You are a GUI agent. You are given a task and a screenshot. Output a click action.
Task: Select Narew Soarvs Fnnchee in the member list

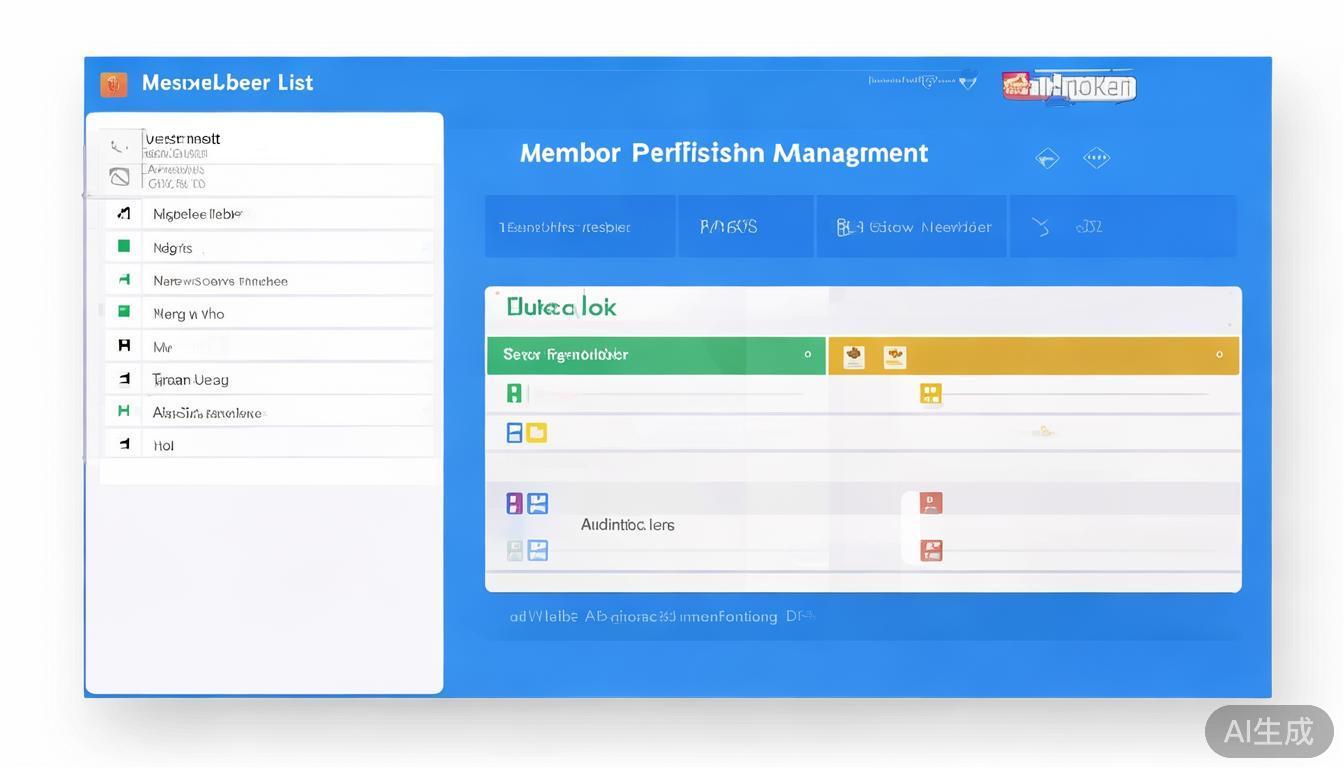[220, 281]
